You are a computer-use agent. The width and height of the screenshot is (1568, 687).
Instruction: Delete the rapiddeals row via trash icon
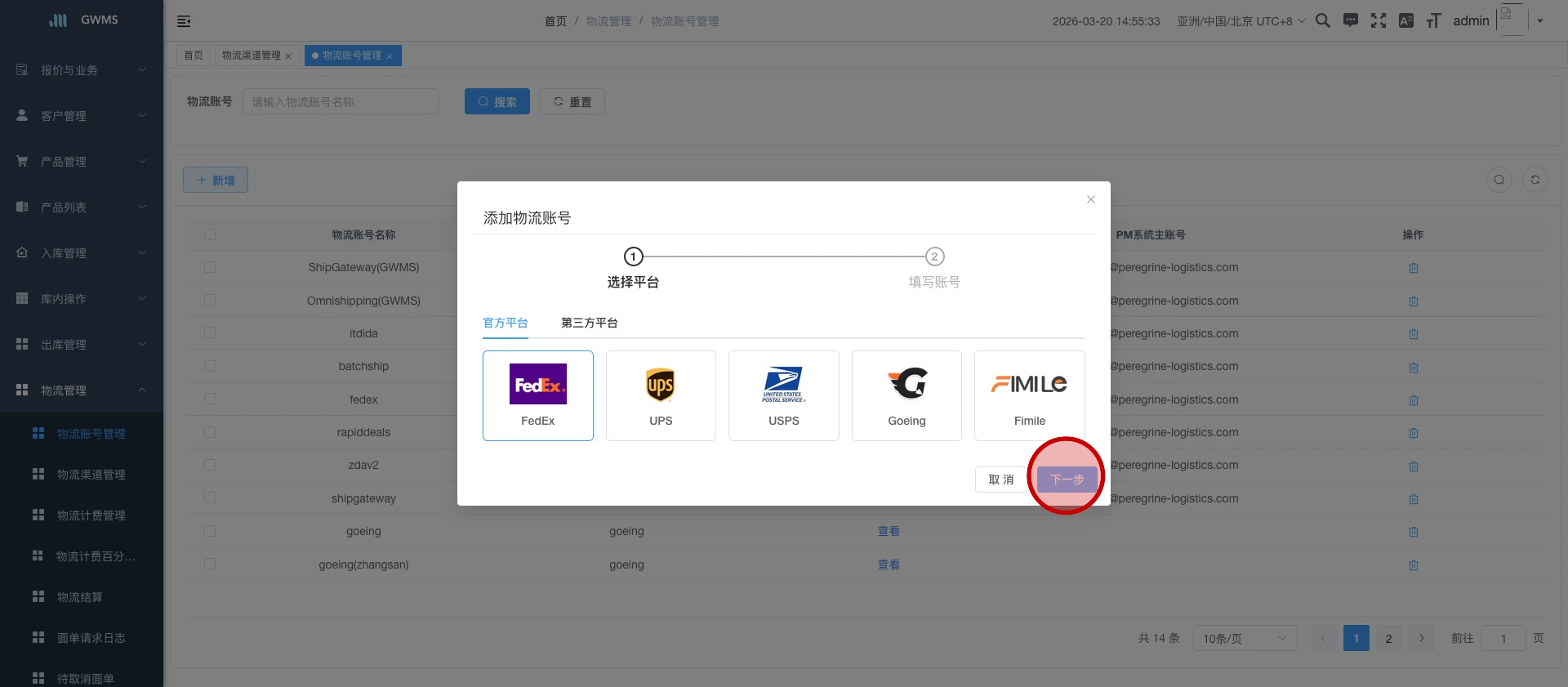(x=1414, y=433)
